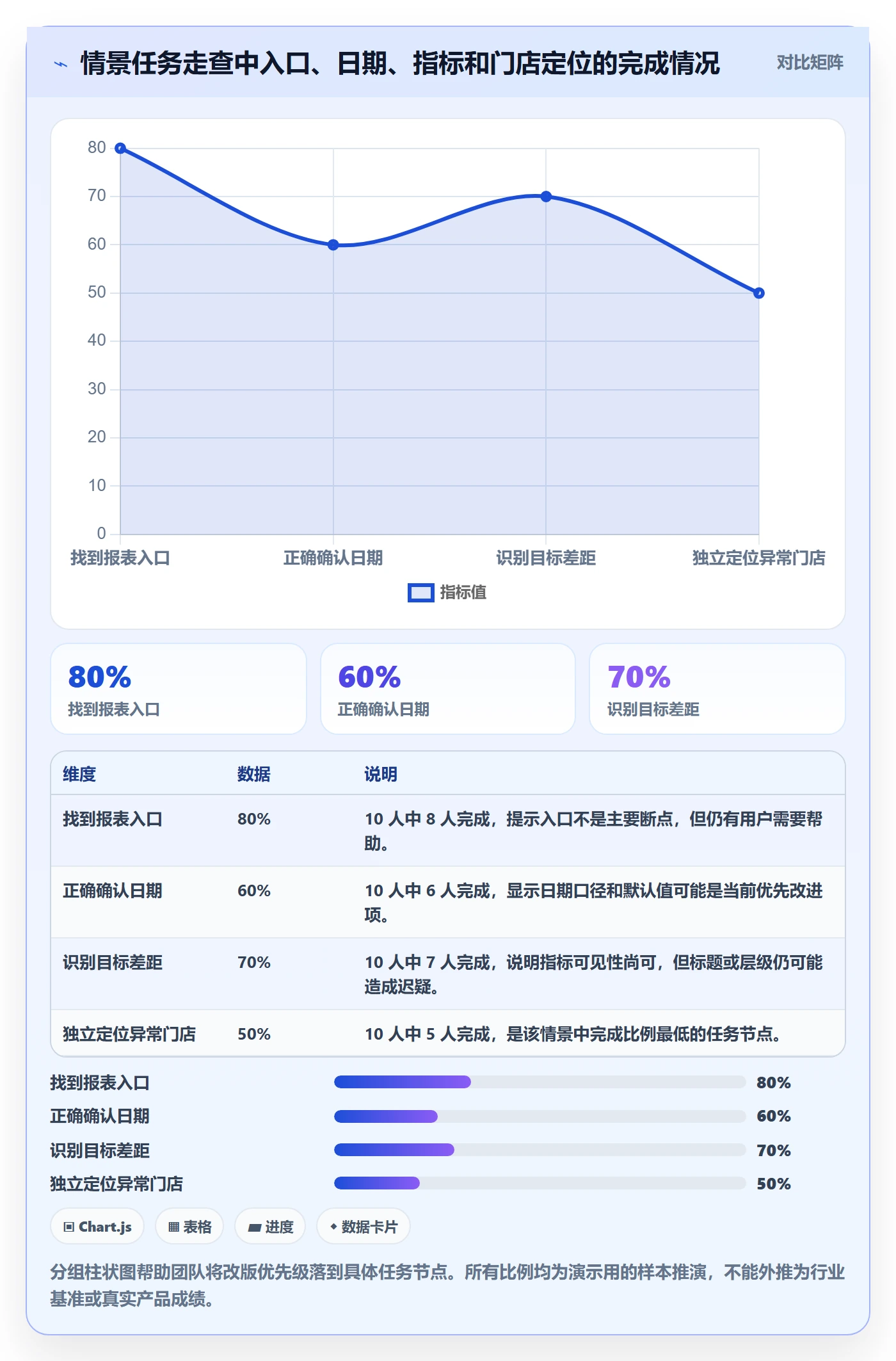Screen dimensions: 896x1361
Task: Click the diamond icon in 数据卡片 chip
Action: click(333, 1227)
